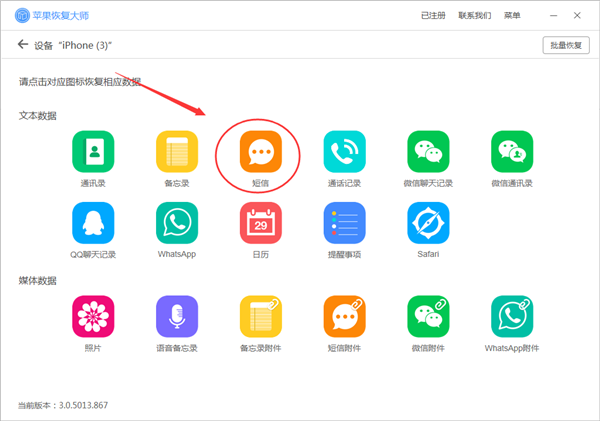Click 短信附件 message attachments icon
The width and height of the screenshot is (600, 421).
344,317
